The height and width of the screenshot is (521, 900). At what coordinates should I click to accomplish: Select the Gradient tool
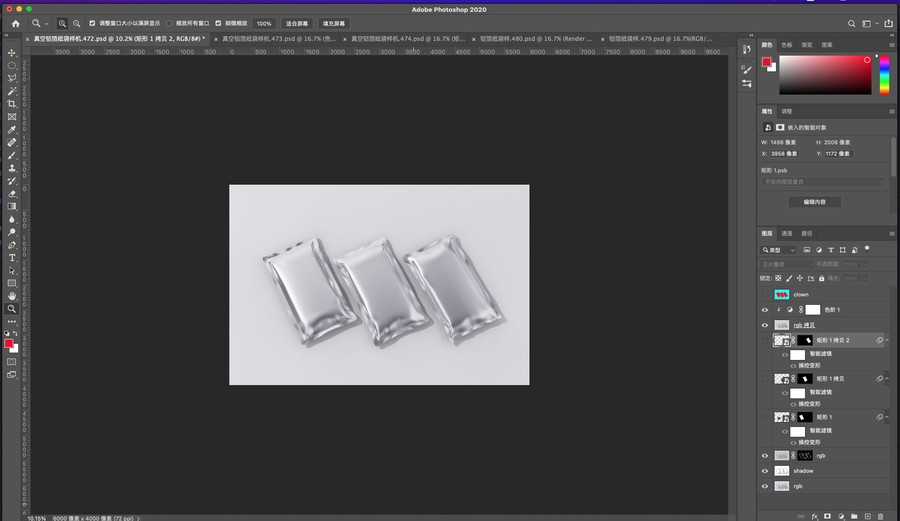point(11,207)
